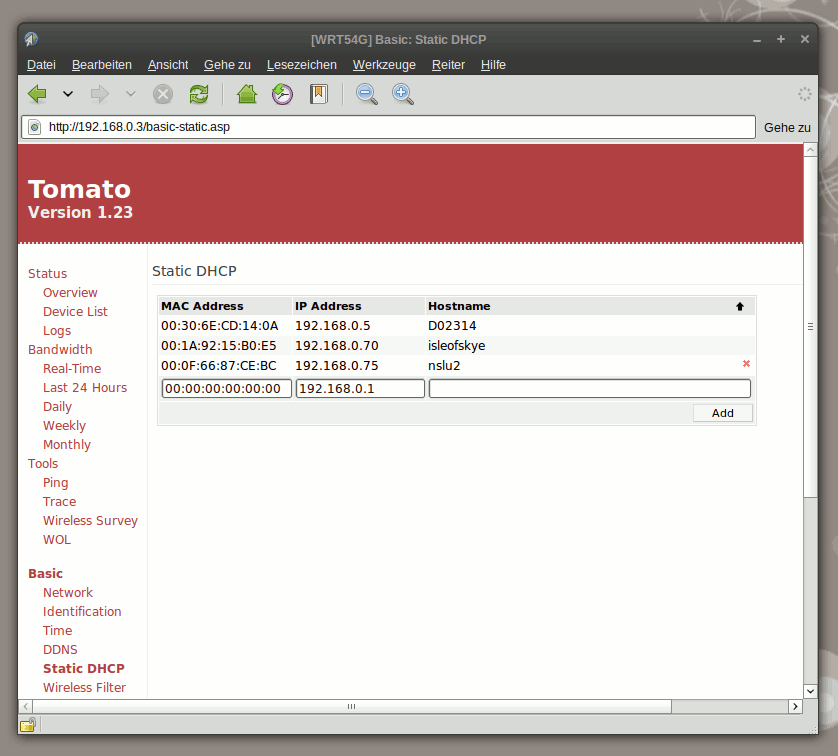This screenshot has width=838, height=756.
Task: Click the vertical scrollbar down arrow
Action: point(810,691)
